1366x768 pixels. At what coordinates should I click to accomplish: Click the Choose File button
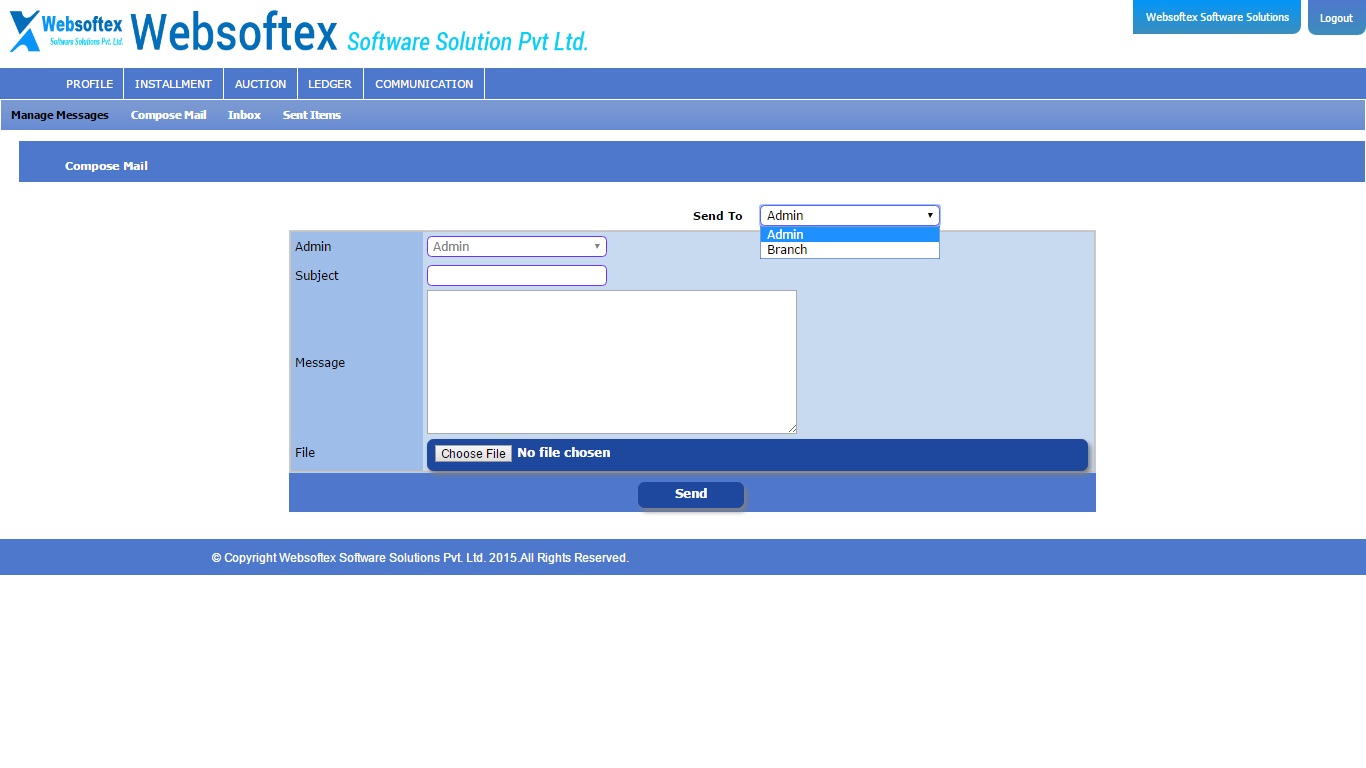(473, 453)
